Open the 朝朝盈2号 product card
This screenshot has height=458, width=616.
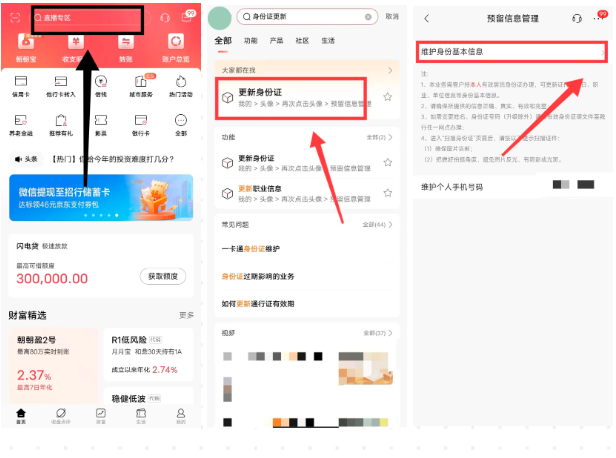[x=53, y=366]
